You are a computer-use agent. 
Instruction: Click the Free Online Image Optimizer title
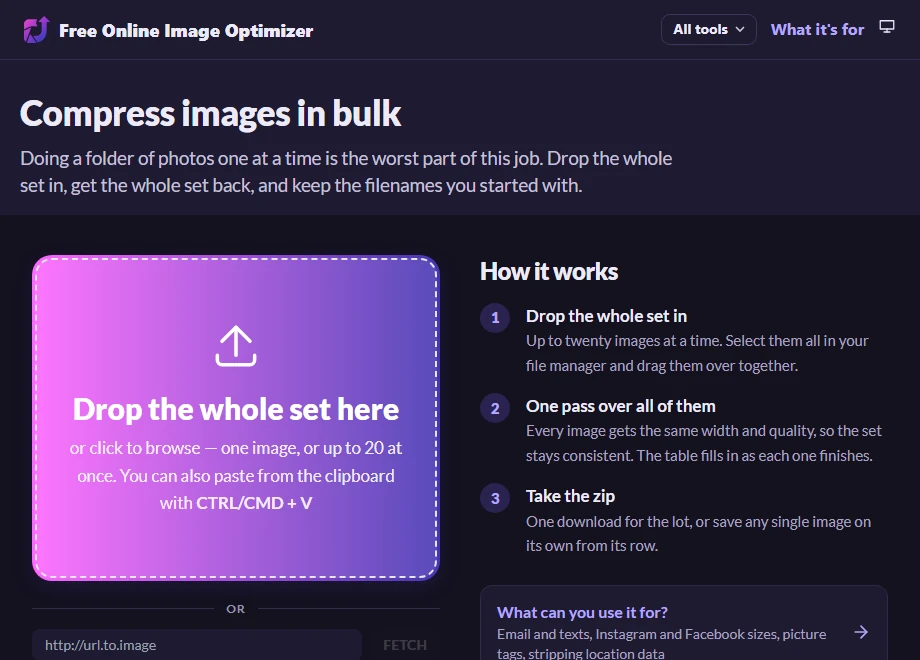click(x=186, y=31)
